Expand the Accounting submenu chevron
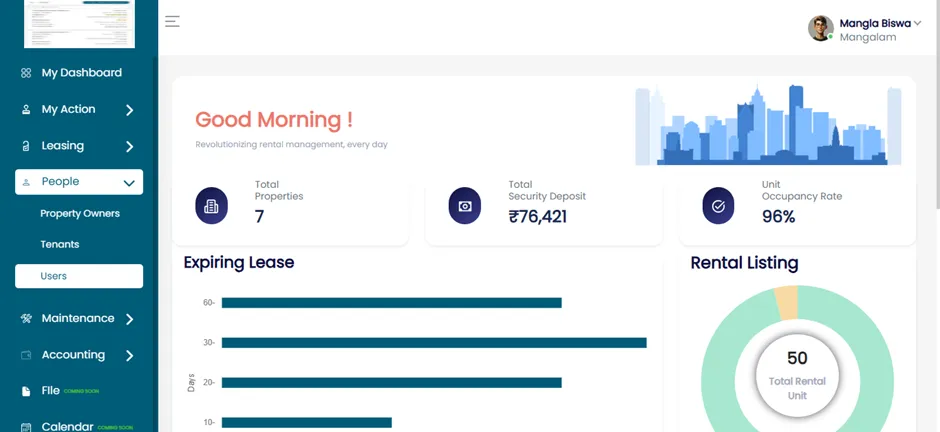 (129, 356)
